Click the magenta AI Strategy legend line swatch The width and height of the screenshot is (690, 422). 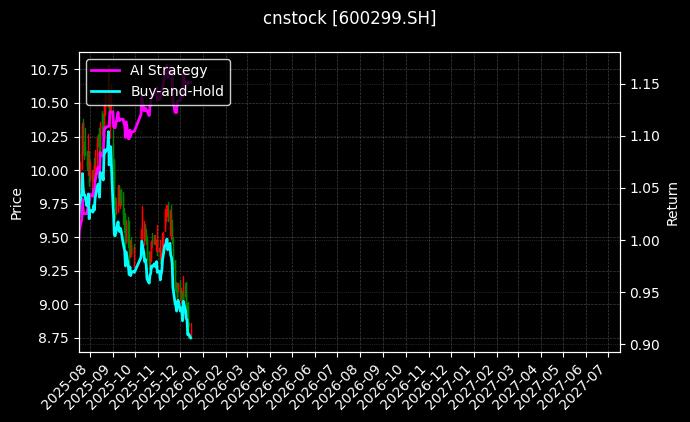pyautogui.click(x=108, y=70)
